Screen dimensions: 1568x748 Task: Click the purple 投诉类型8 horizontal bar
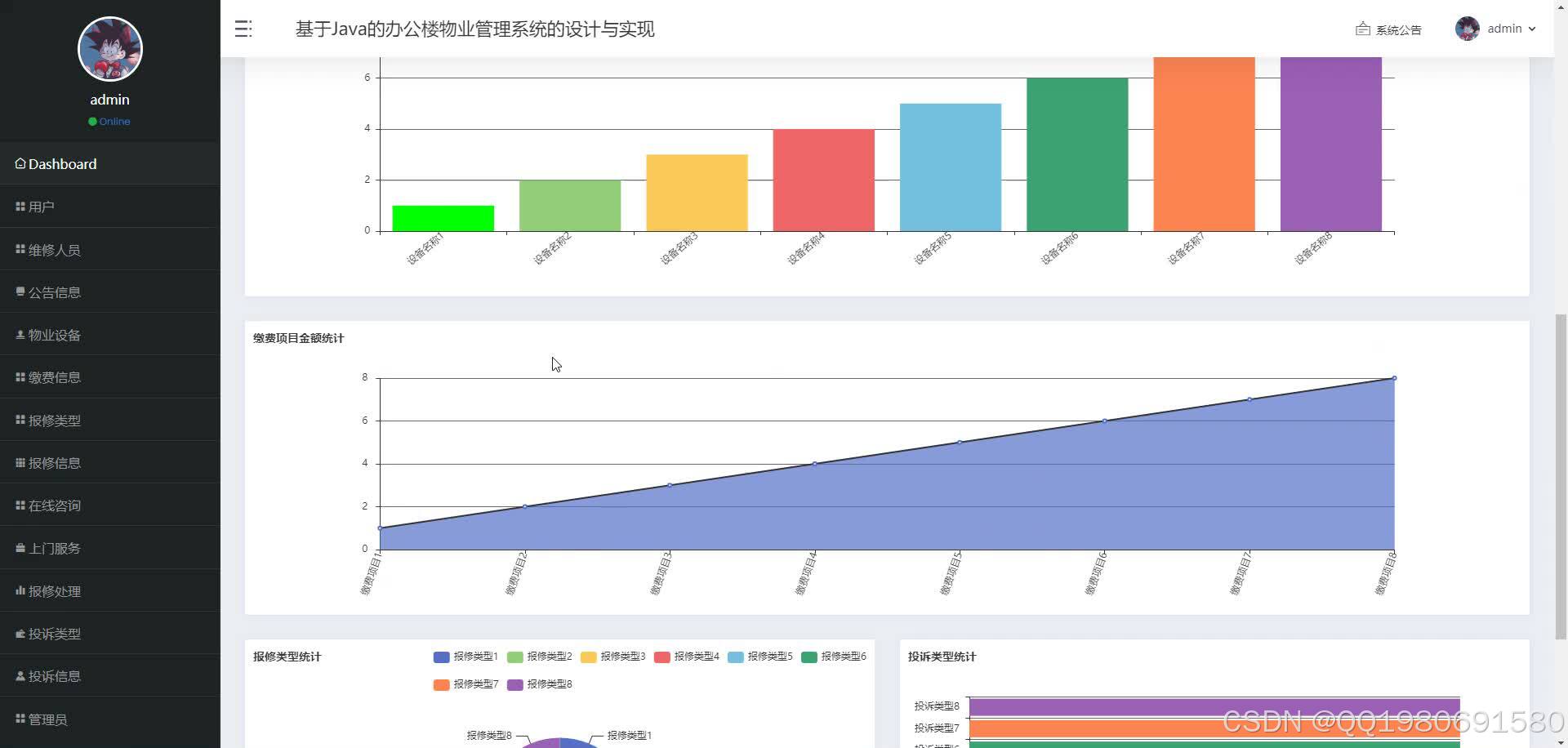tap(1214, 707)
